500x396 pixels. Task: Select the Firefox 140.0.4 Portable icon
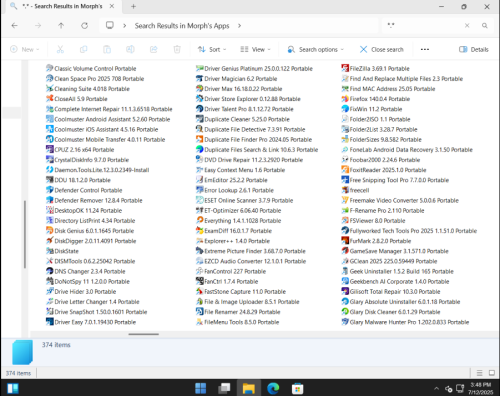tap(345, 99)
